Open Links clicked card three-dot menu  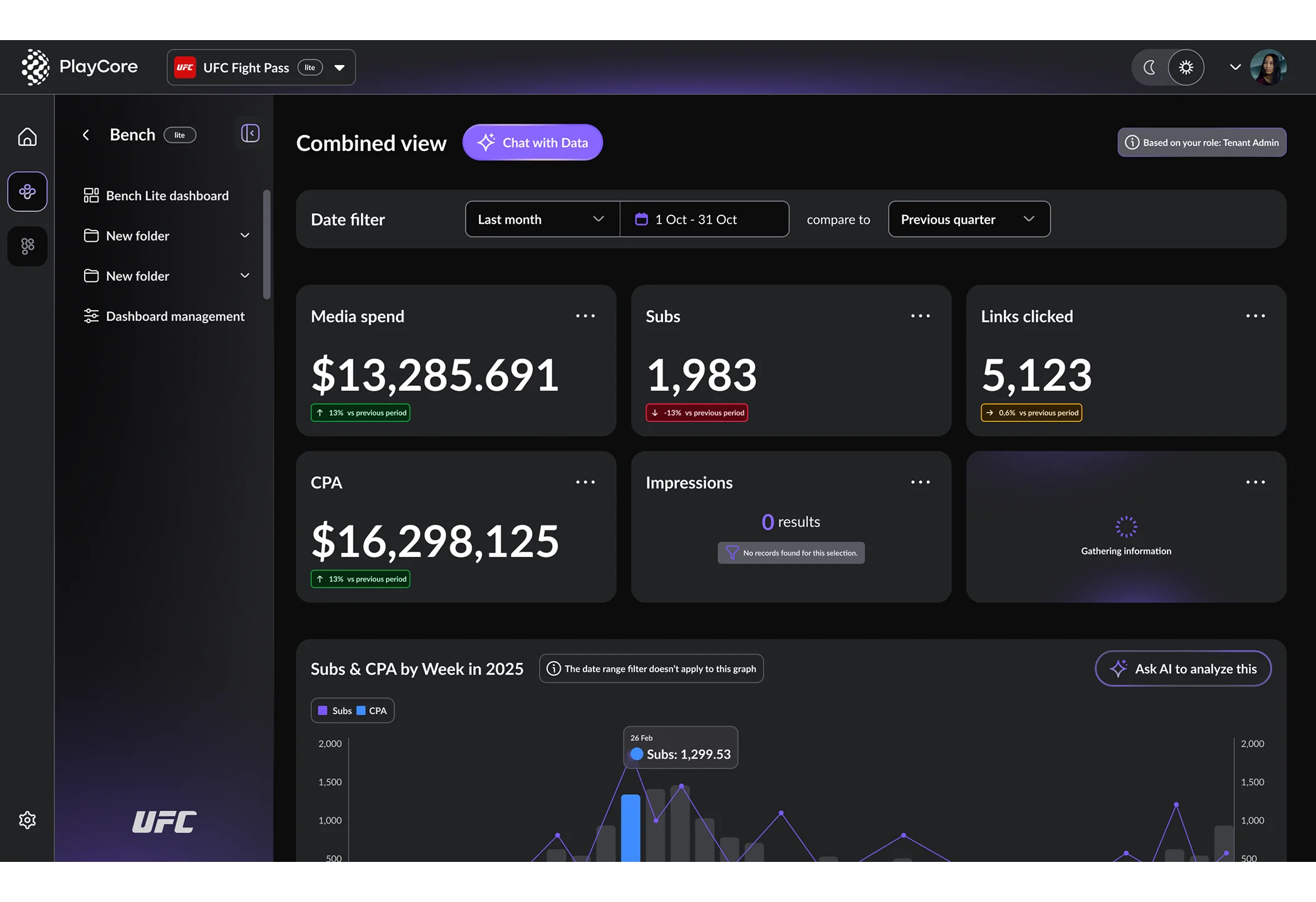(1255, 316)
